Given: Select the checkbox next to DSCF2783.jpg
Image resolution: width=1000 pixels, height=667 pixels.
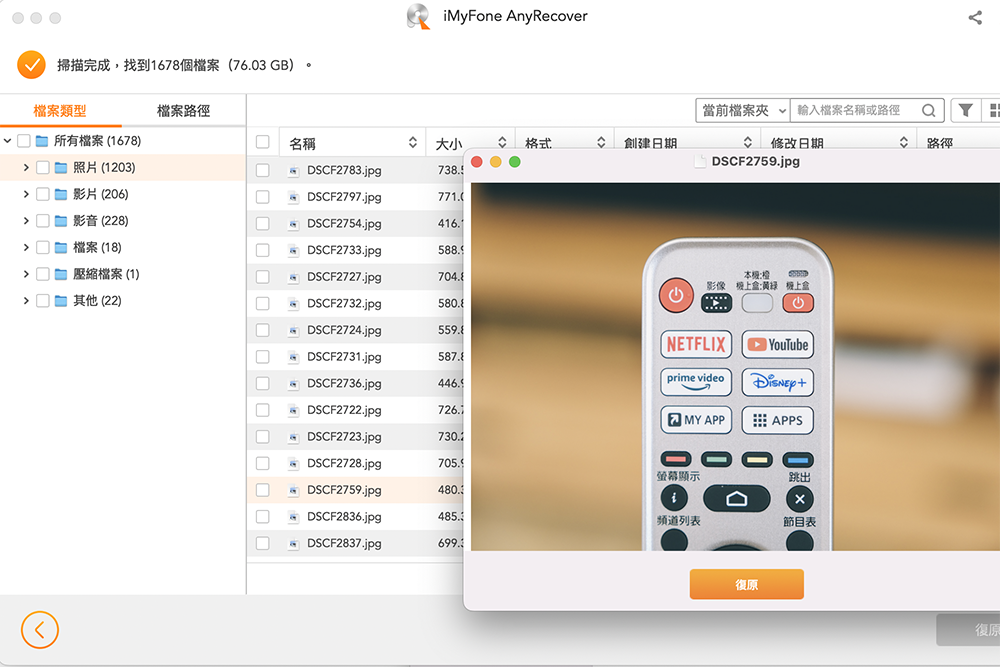Looking at the screenshot, I should (x=263, y=170).
